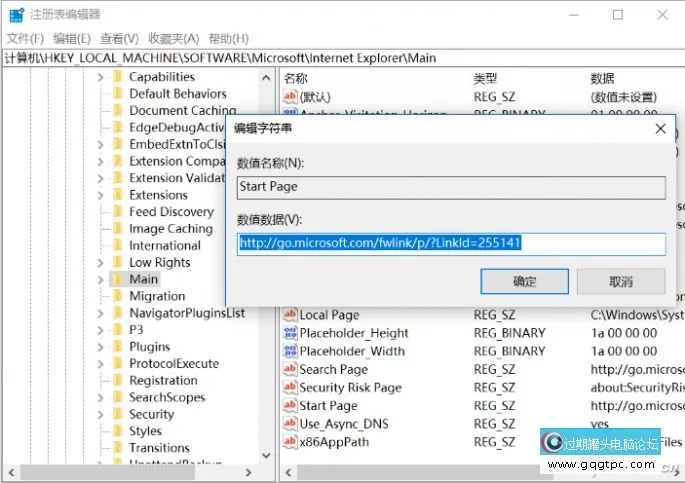The width and height of the screenshot is (685, 483).
Task: Open the 文件(F) menu
Action: (x=26, y=38)
